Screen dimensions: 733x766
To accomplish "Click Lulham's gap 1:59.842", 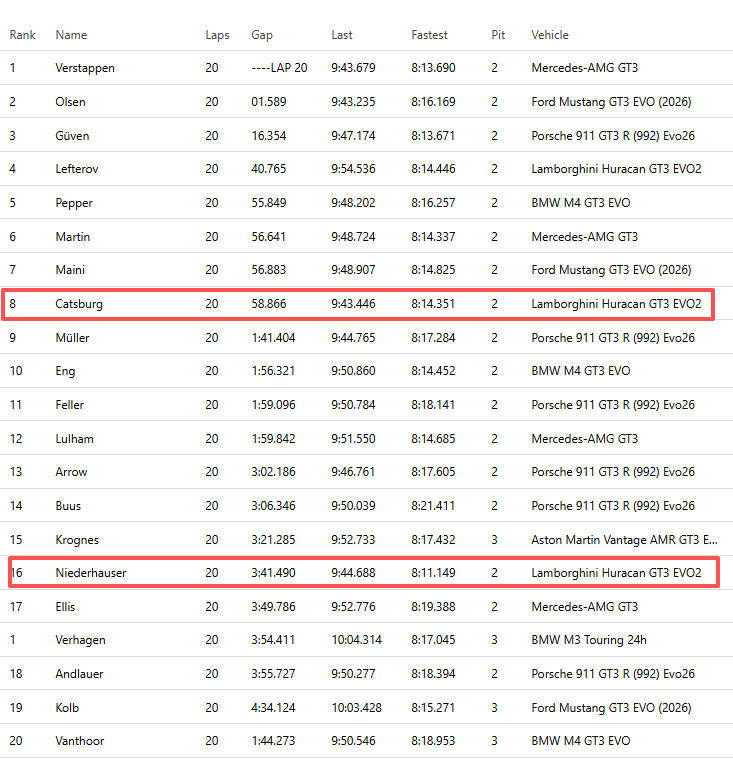I will 273,439.
